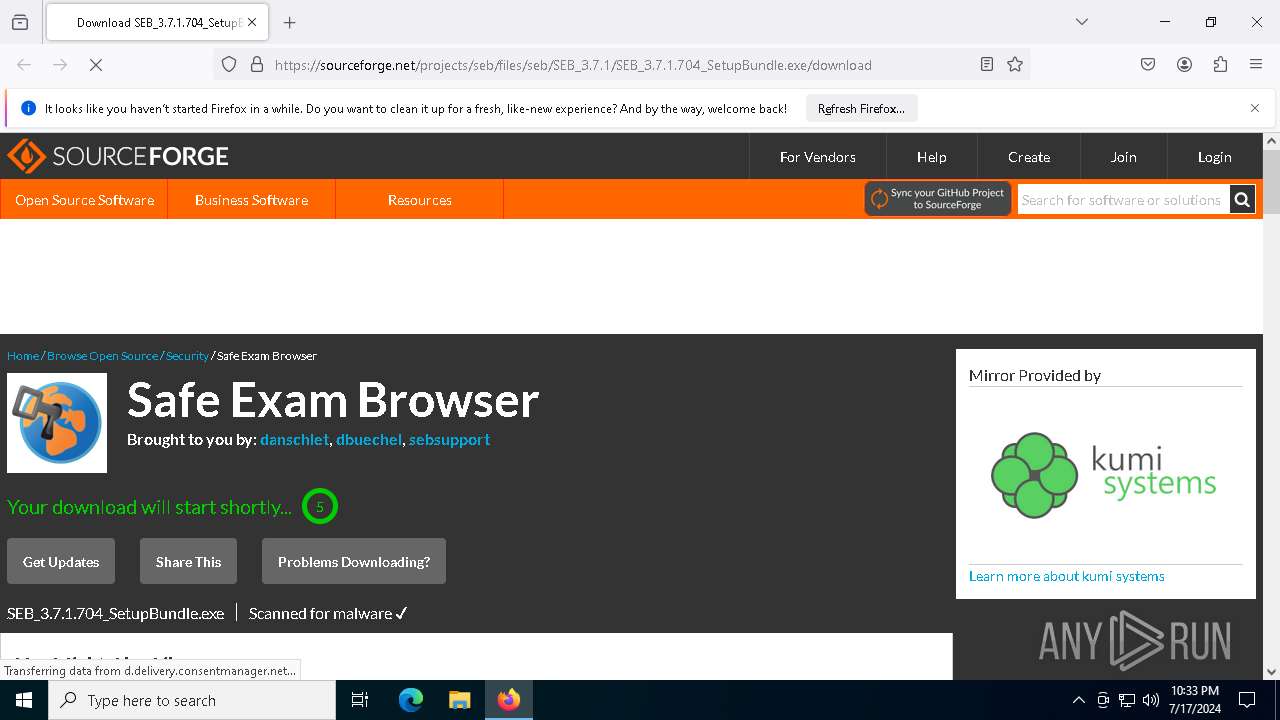1280x720 pixels.
Task: Open File Explorer from taskbar
Action: [x=459, y=700]
